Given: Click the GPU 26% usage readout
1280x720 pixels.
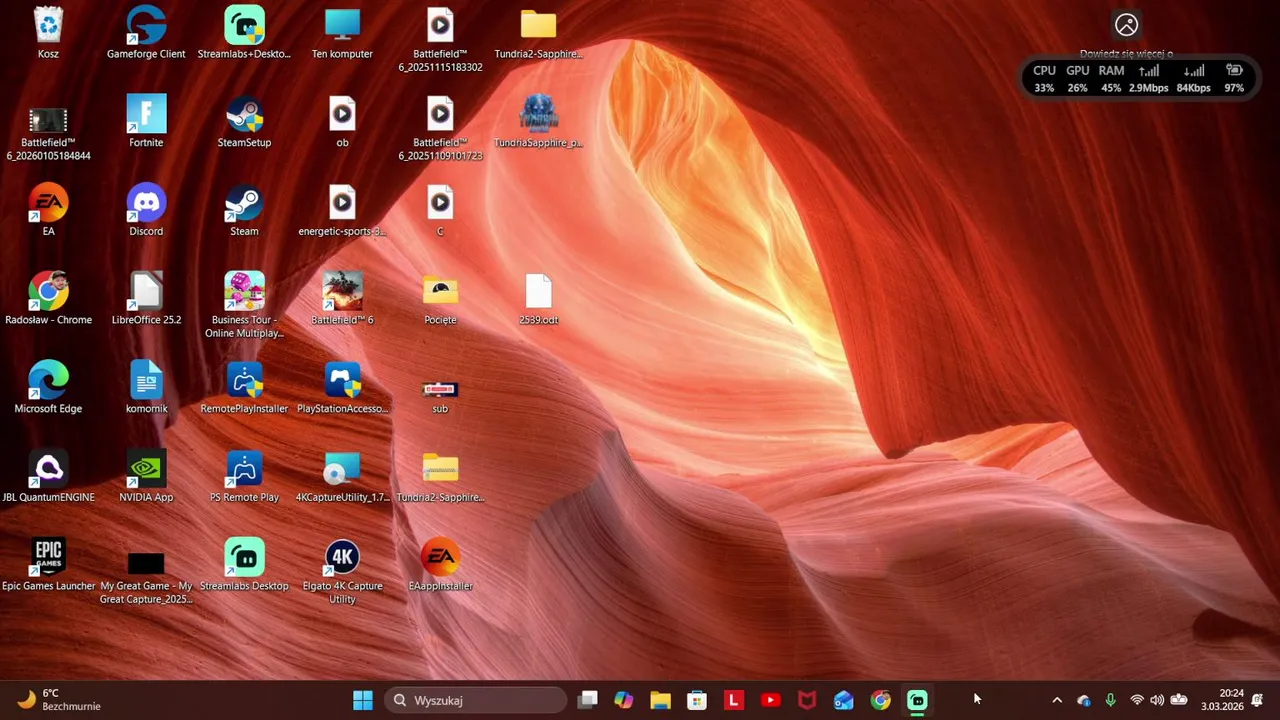Looking at the screenshot, I should pyautogui.click(x=1077, y=79).
